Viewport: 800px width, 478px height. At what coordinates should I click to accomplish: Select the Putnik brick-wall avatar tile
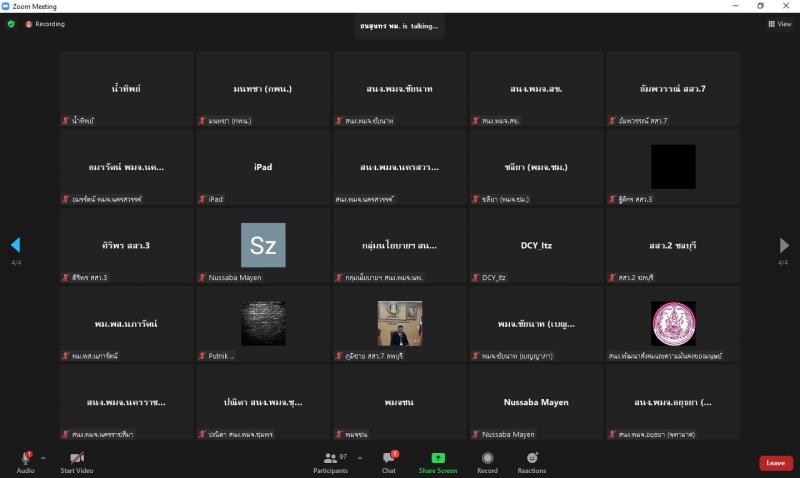(263, 324)
